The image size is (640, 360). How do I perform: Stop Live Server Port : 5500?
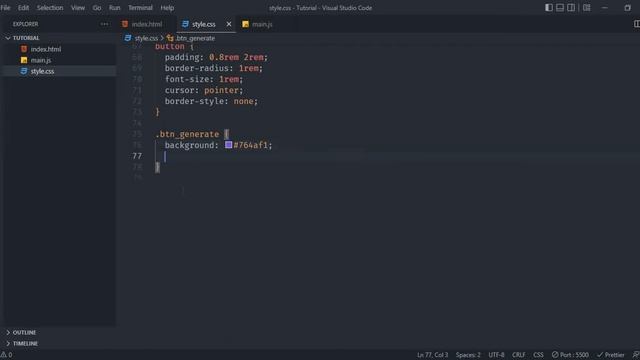point(570,355)
